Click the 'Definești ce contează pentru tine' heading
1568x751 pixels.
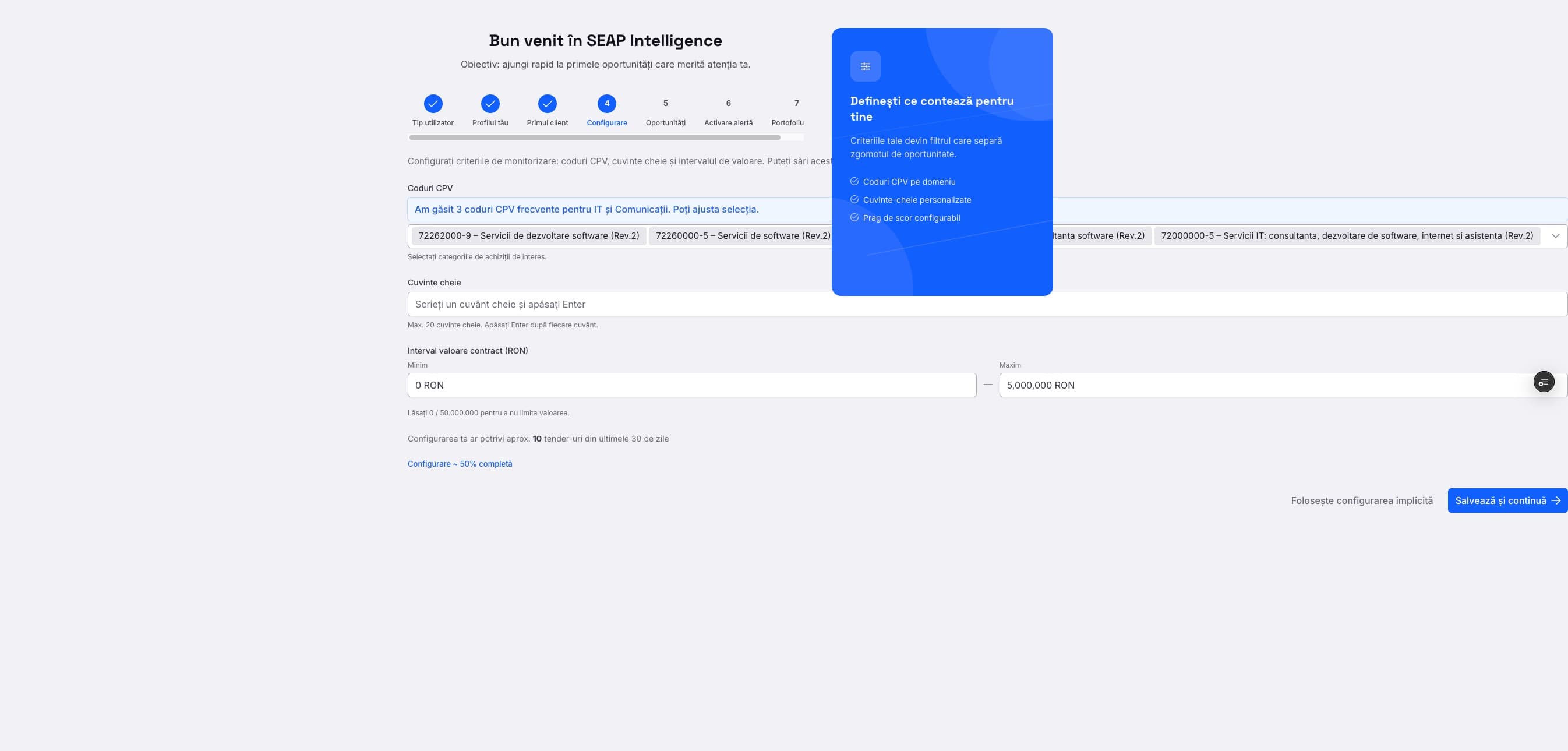931,108
